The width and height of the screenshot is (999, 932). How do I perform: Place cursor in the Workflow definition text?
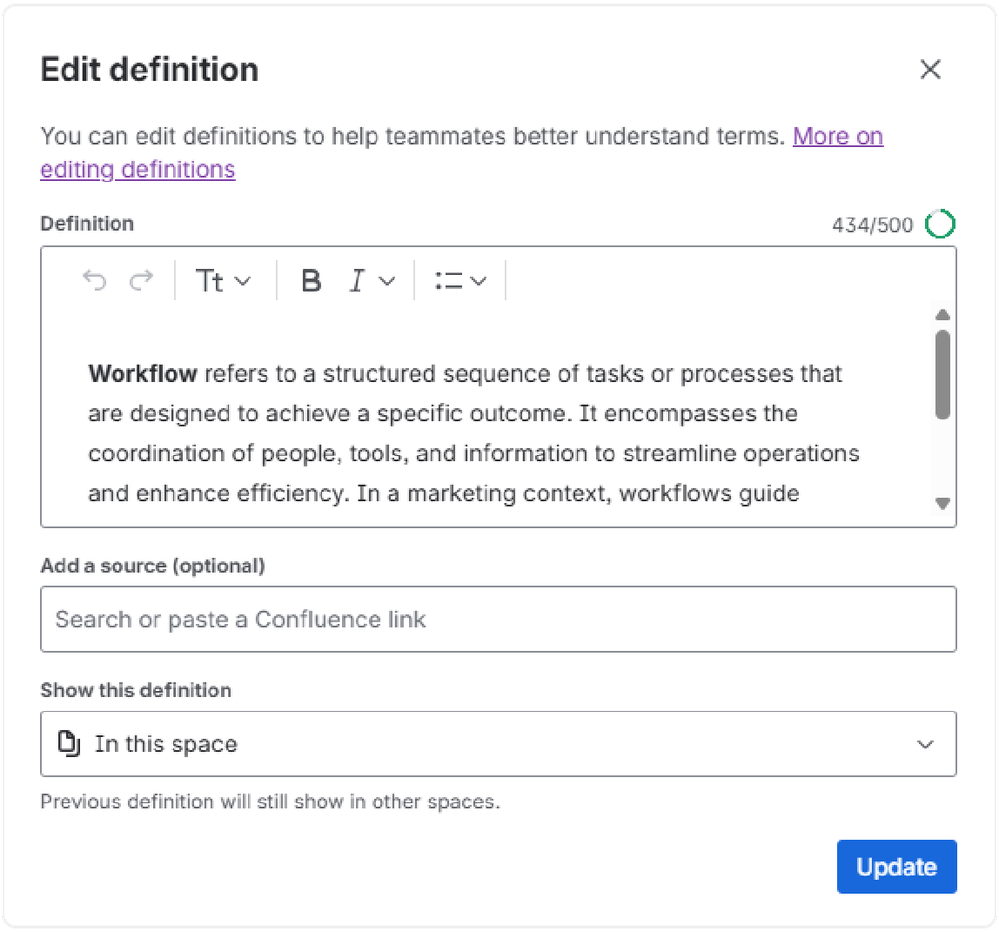470,433
